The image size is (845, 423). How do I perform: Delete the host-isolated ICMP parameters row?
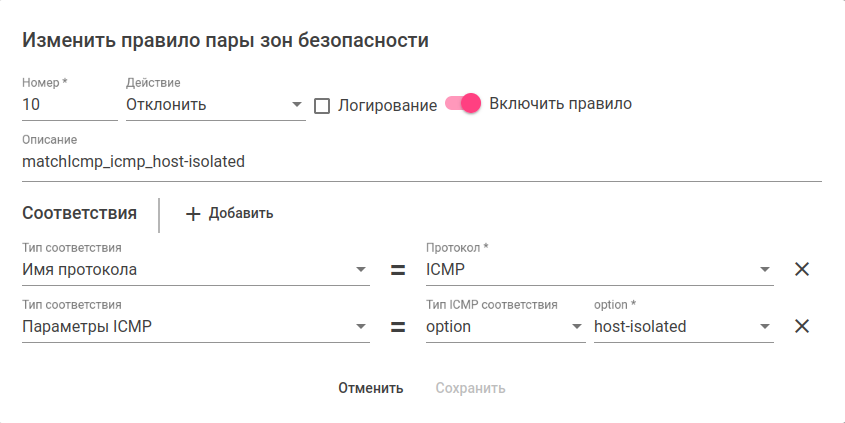(x=801, y=326)
